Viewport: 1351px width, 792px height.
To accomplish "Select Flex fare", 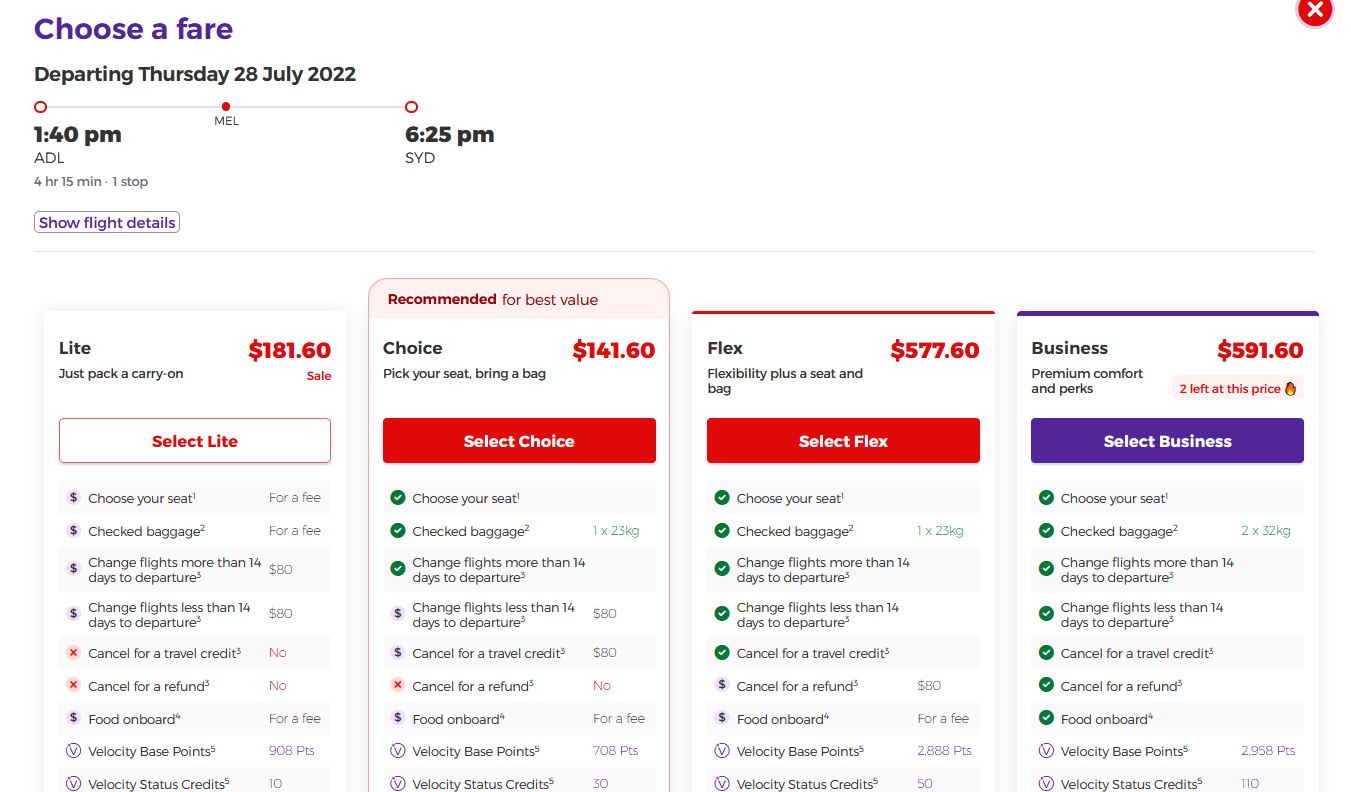I will tap(843, 441).
